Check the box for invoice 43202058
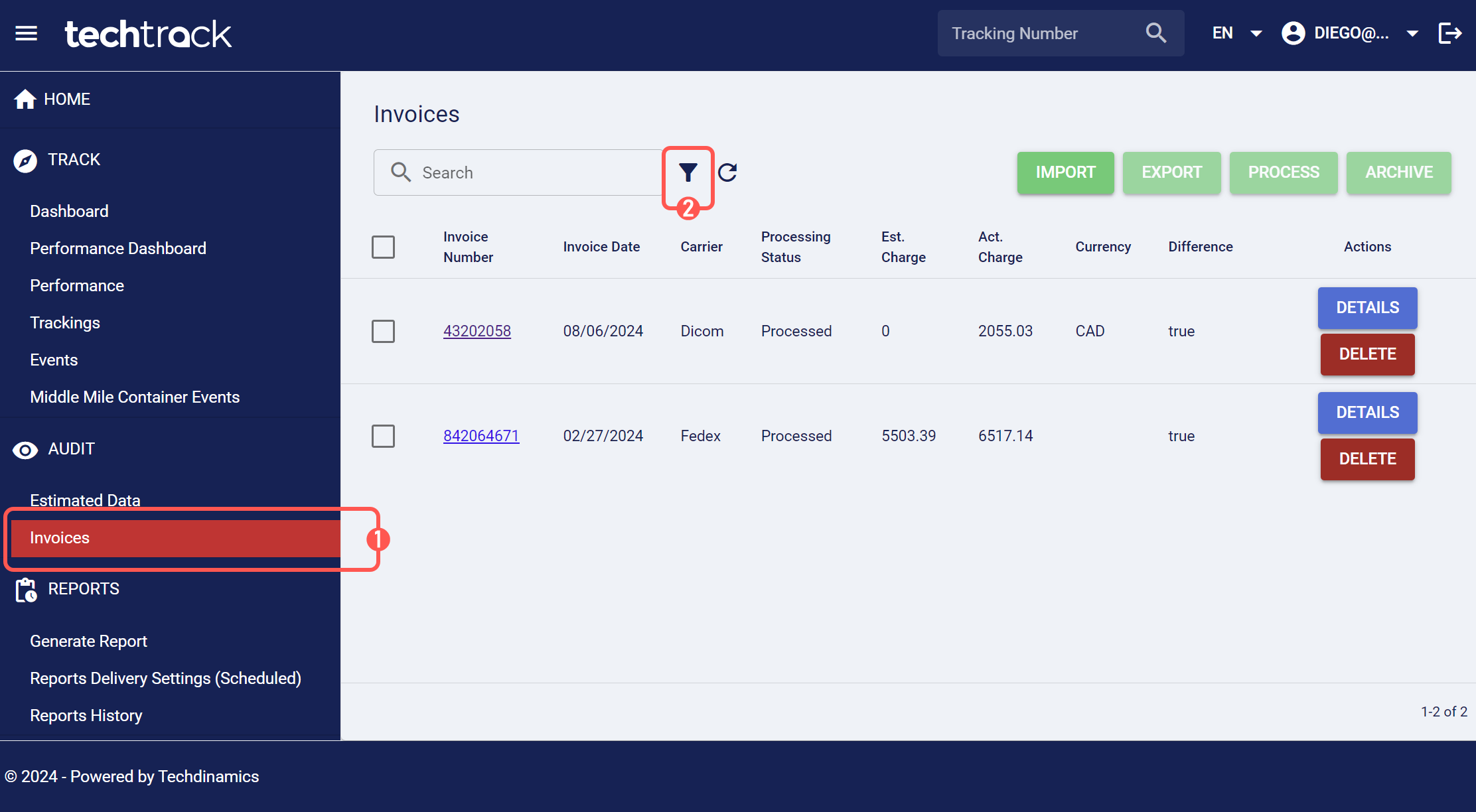 point(383,331)
